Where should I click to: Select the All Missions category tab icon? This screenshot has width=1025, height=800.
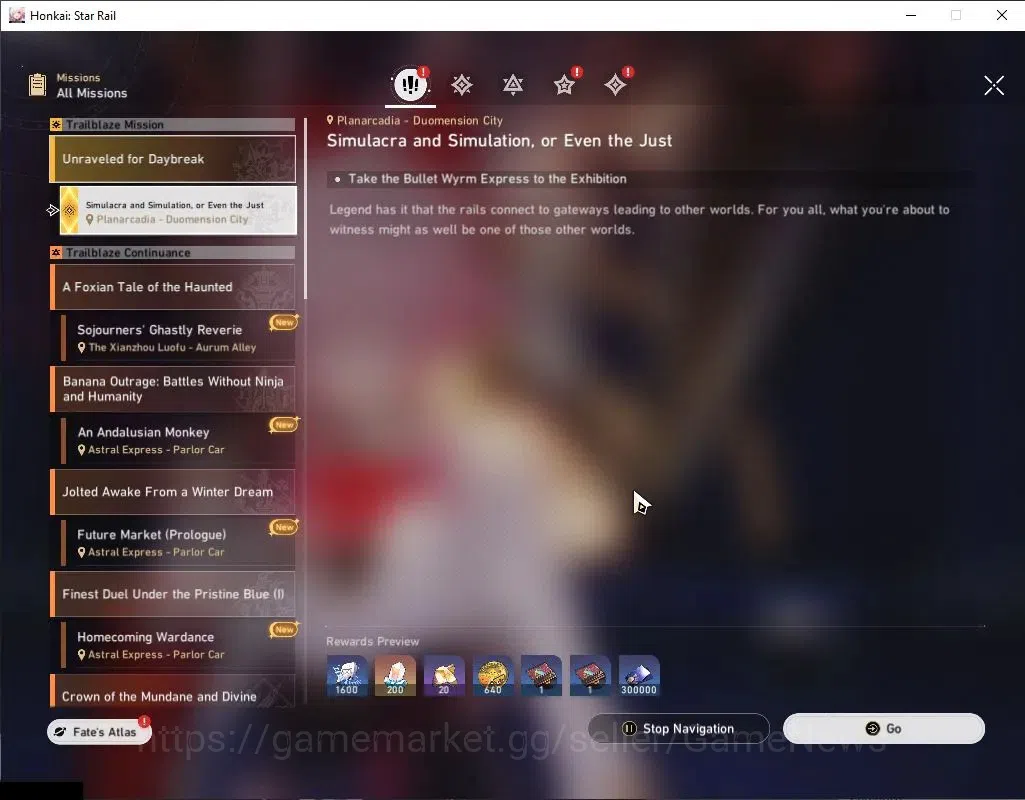tap(411, 84)
